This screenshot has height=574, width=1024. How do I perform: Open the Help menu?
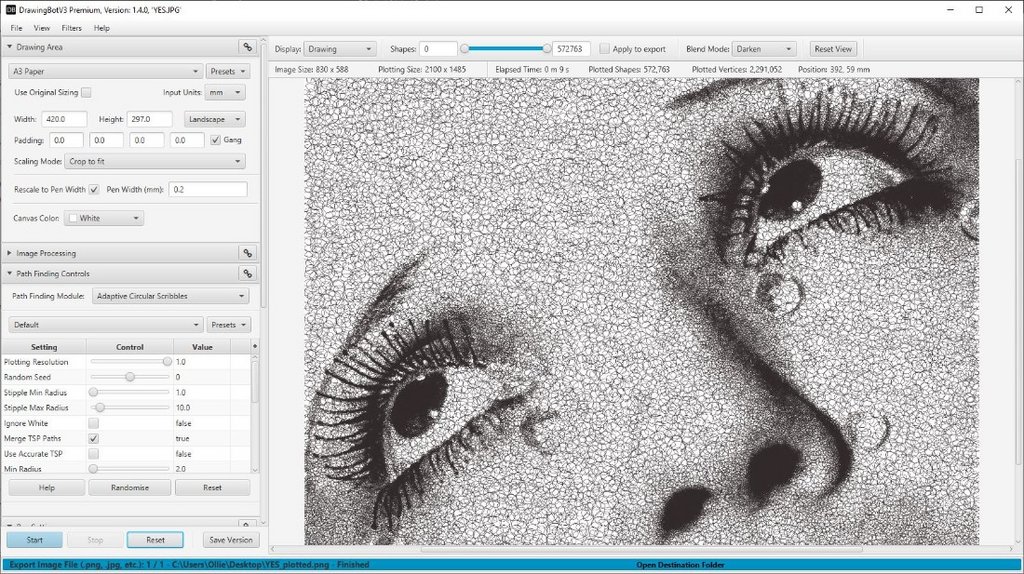click(x=102, y=28)
